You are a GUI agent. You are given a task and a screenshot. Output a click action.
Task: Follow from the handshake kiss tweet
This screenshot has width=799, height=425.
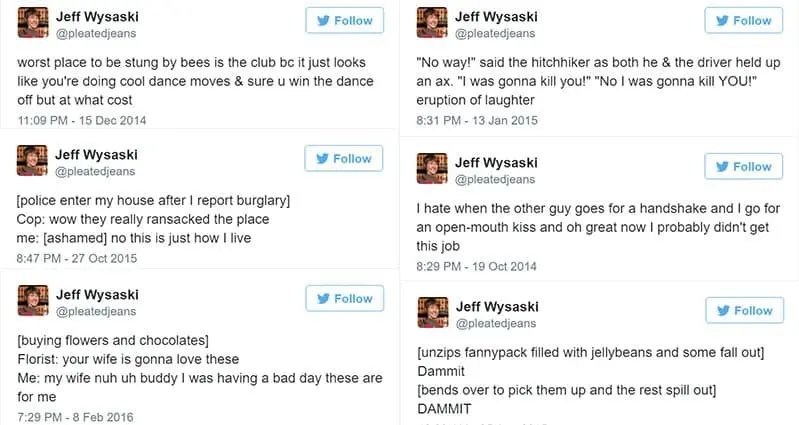(743, 166)
